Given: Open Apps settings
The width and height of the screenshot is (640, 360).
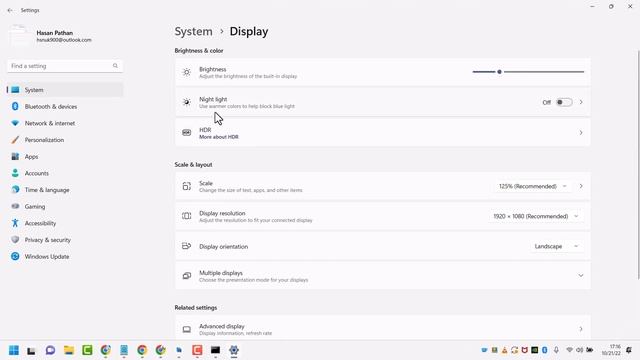Looking at the screenshot, I should click(65, 157).
